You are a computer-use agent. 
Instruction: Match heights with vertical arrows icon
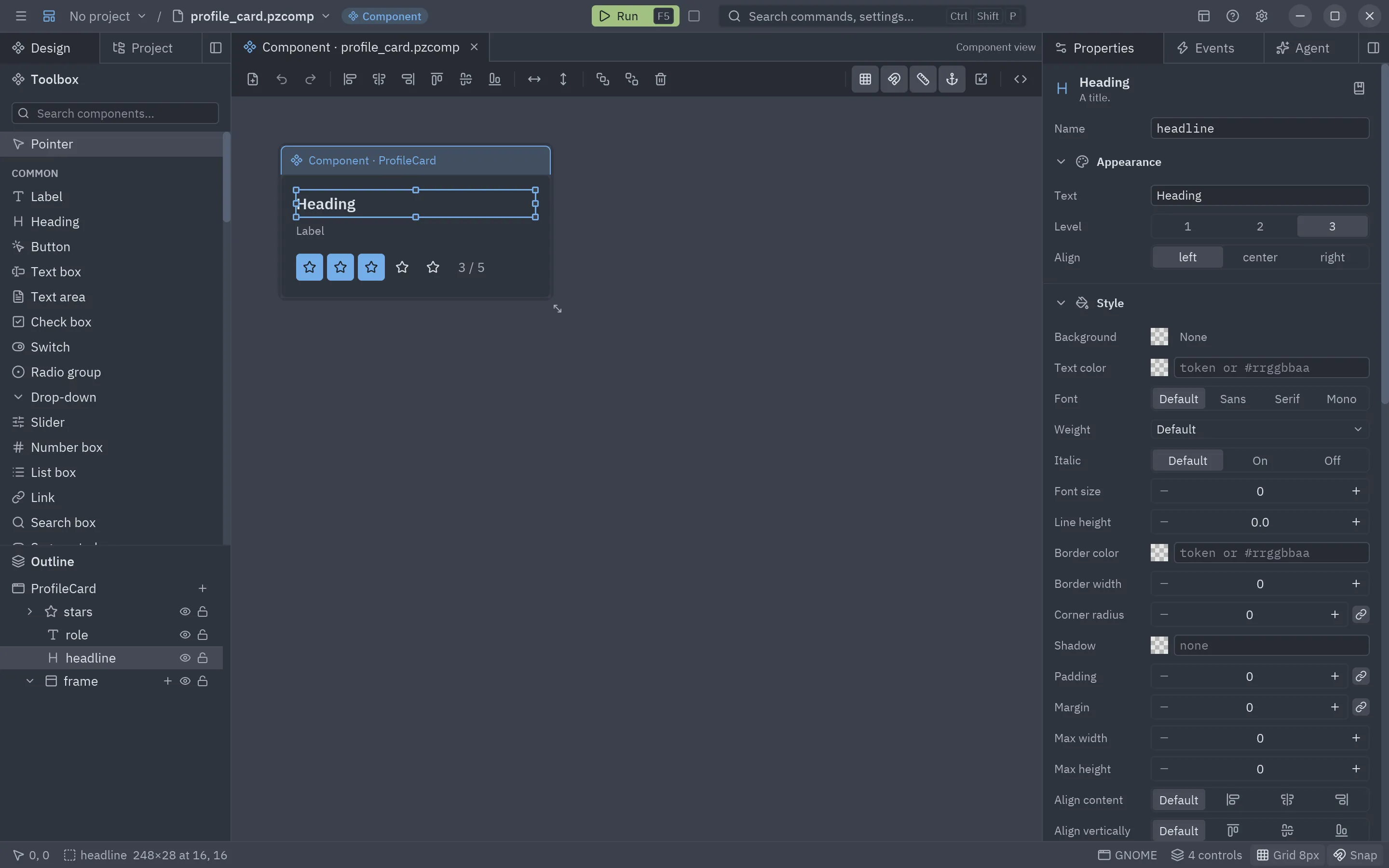pyautogui.click(x=563, y=79)
